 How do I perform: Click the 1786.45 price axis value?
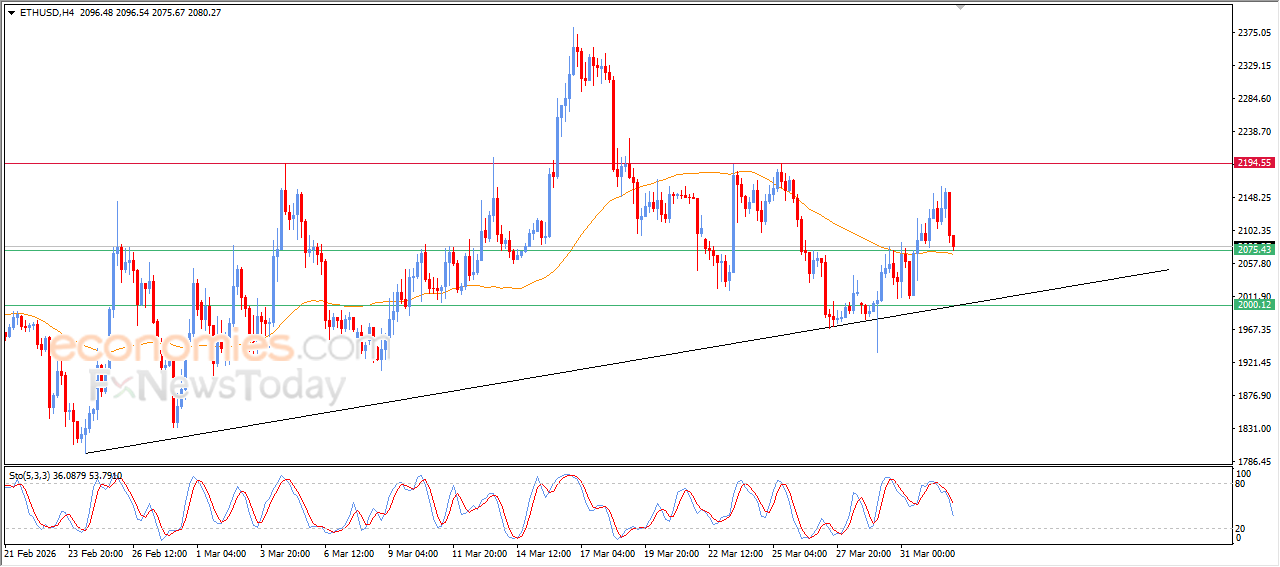(1254, 462)
